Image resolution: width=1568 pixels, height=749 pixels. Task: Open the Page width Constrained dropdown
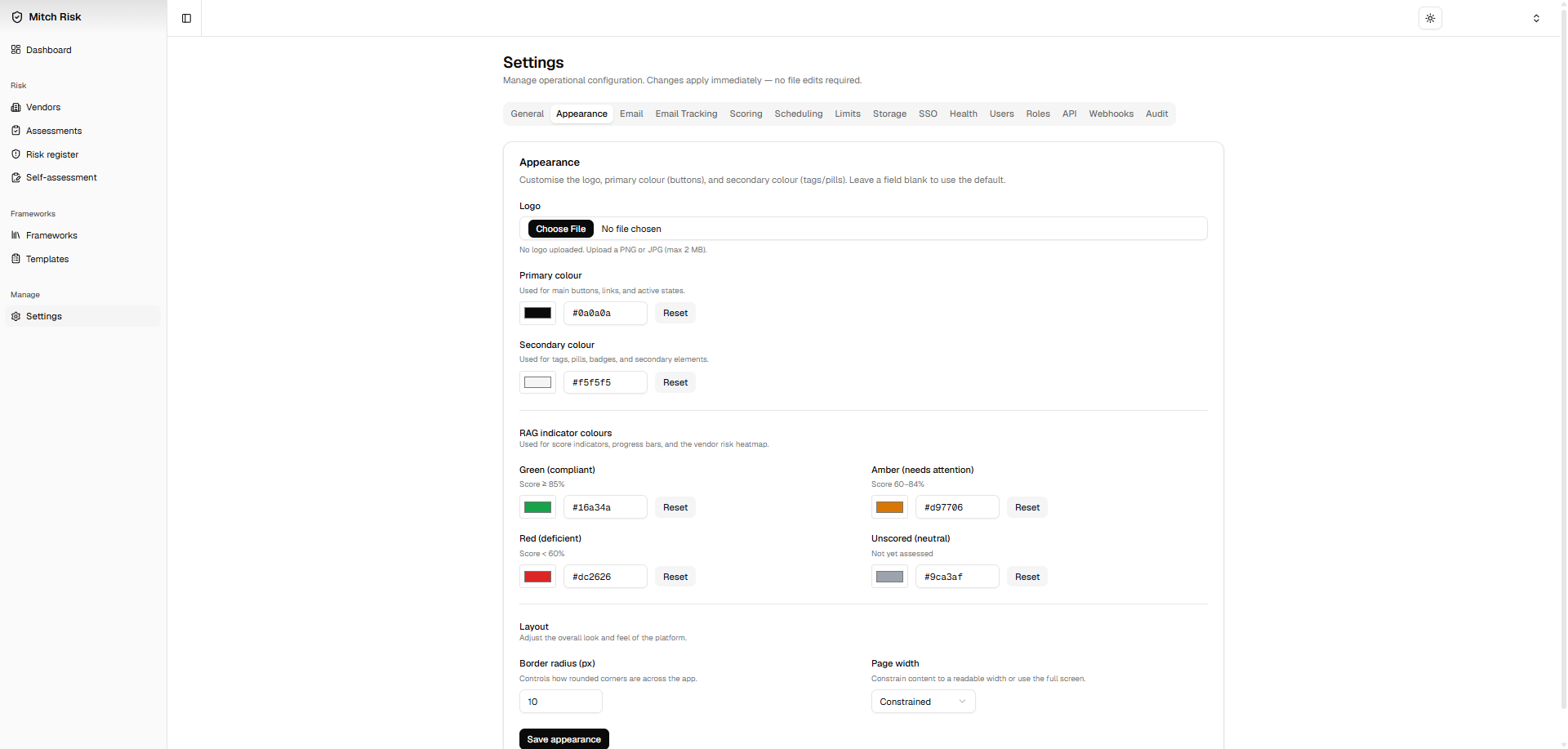tap(923, 702)
